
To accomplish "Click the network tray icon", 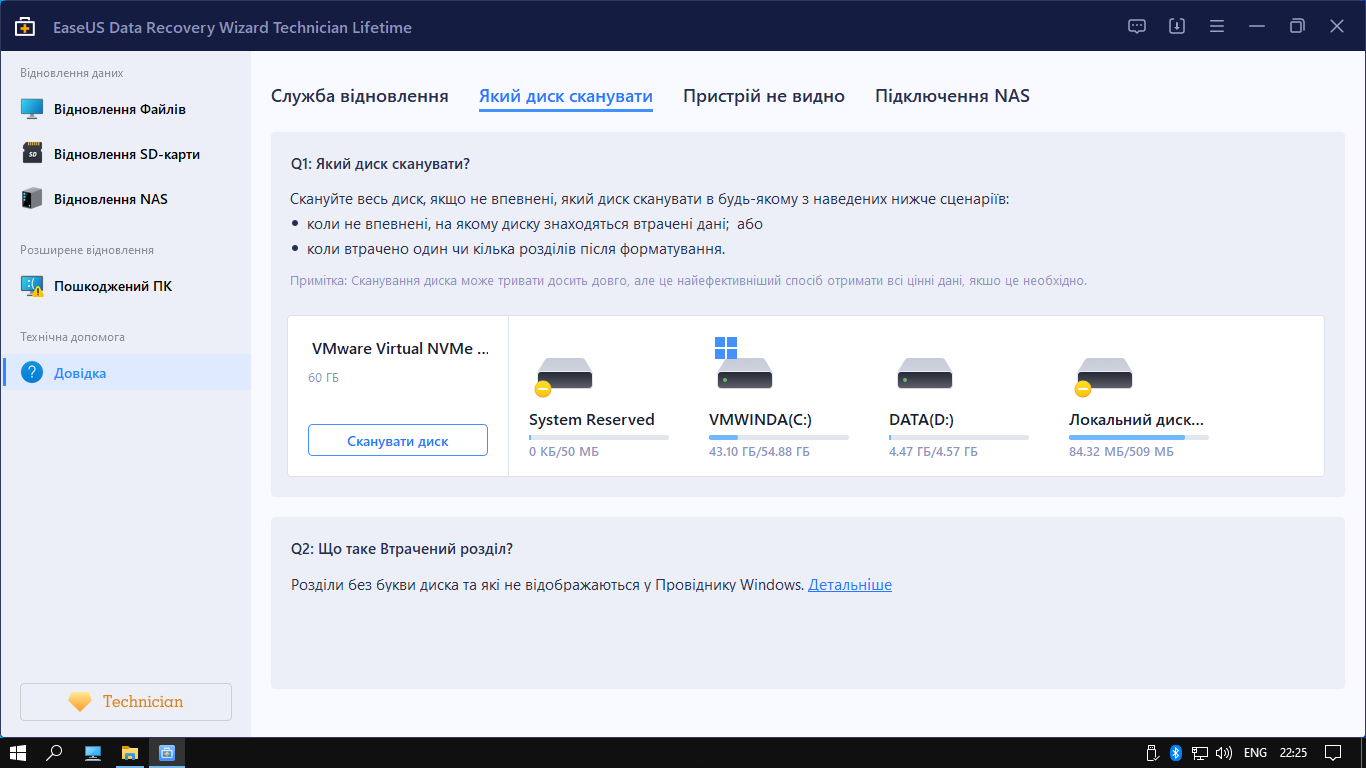I will tap(1199, 753).
